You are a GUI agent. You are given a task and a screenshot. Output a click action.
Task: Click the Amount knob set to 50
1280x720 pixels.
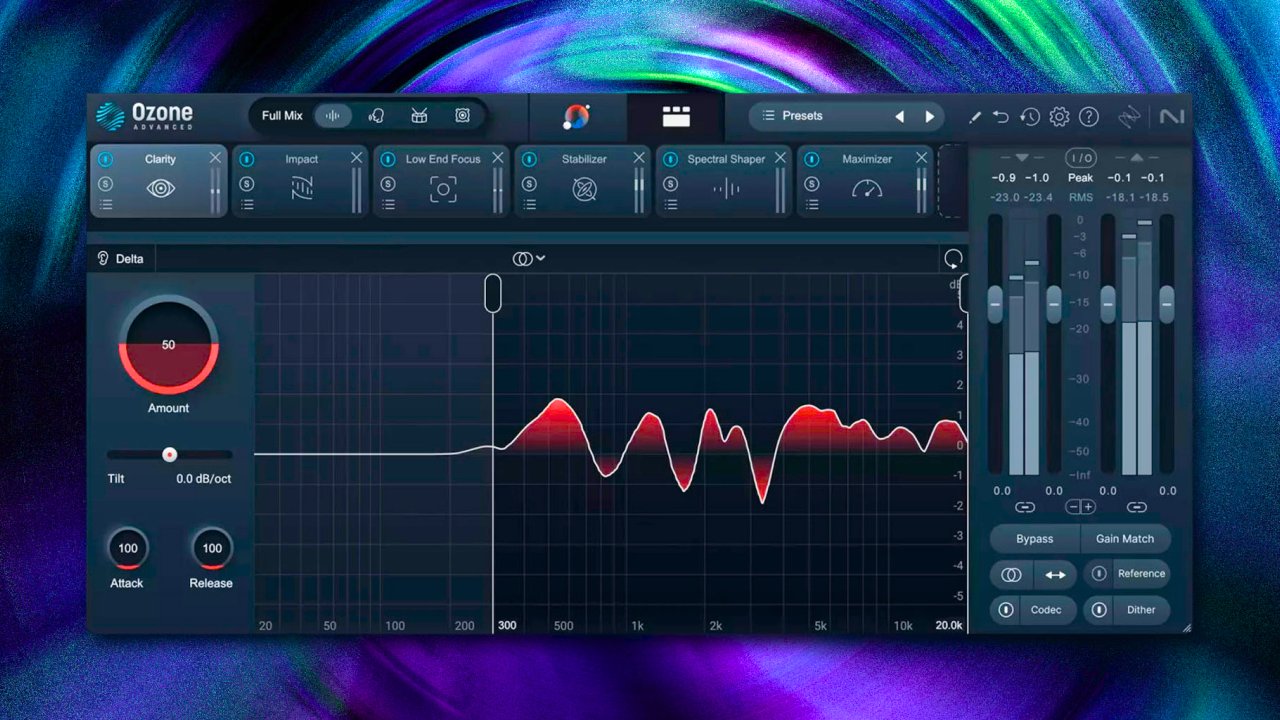(x=168, y=344)
